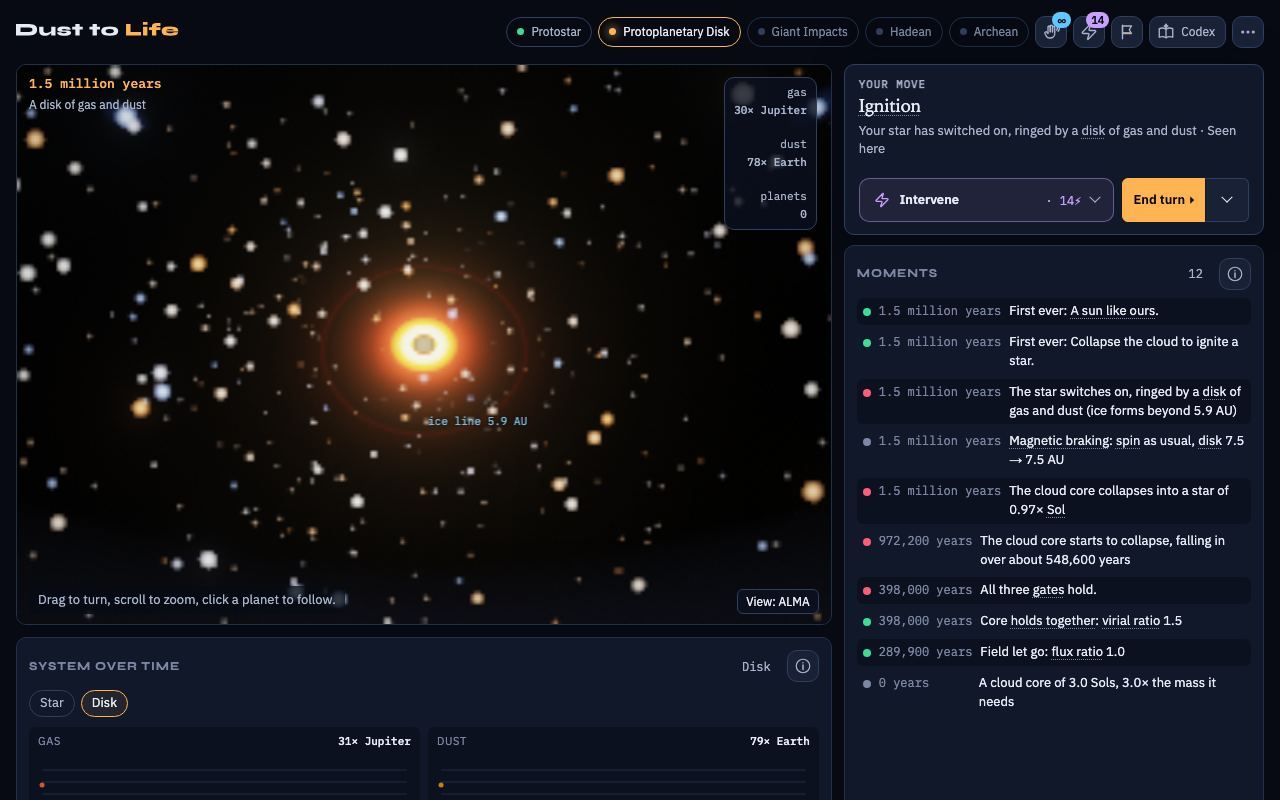Click the Dust to Life logo
1280x800 pixels.
click(97, 30)
